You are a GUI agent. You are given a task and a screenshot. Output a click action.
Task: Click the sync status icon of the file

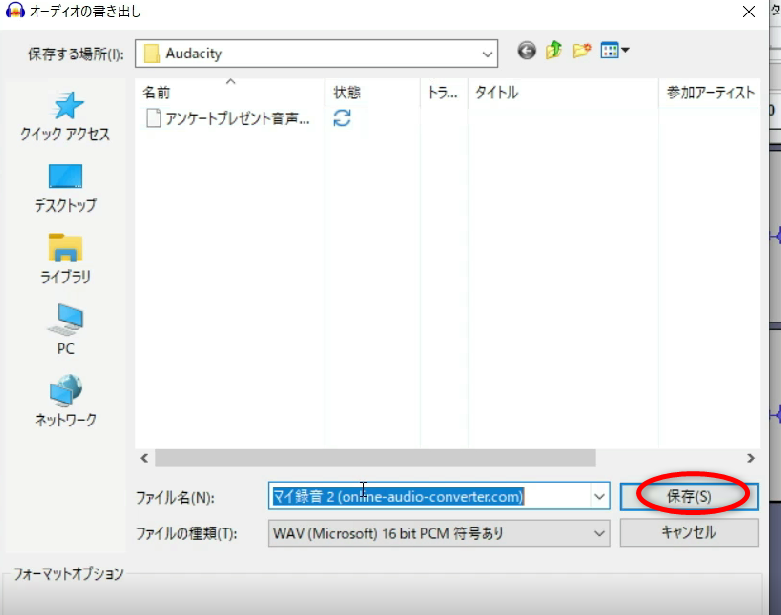342,118
